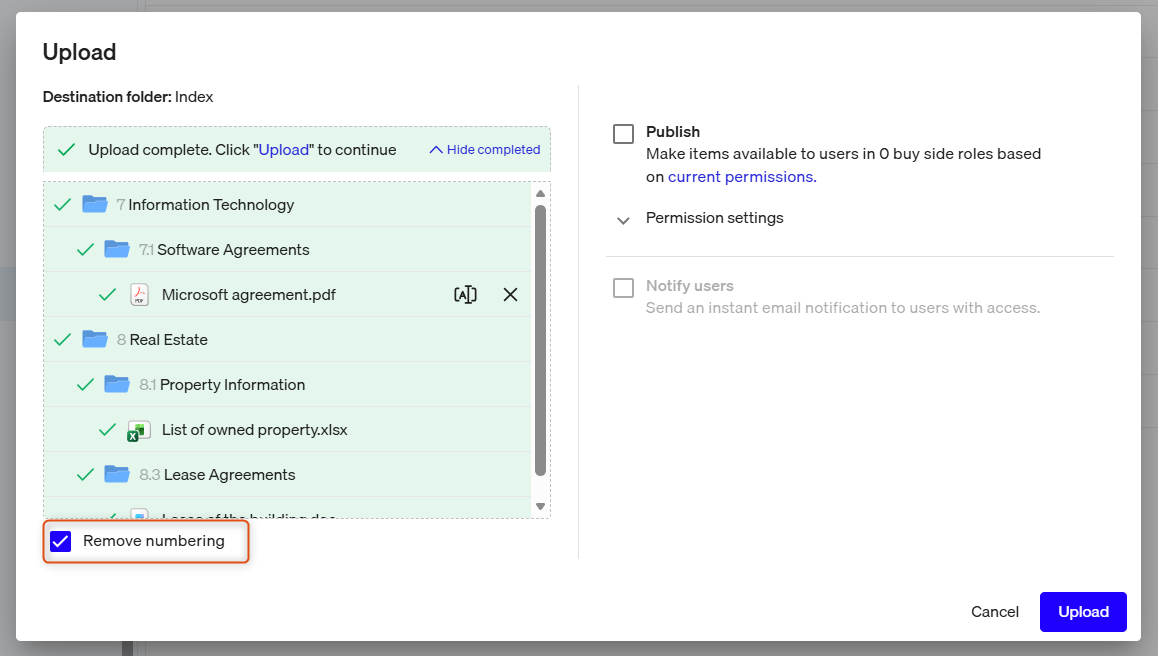Remove Microsoft agreement.pdf with the X icon
The width and height of the screenshot is (1158, 656).
[x=510, y=295]
